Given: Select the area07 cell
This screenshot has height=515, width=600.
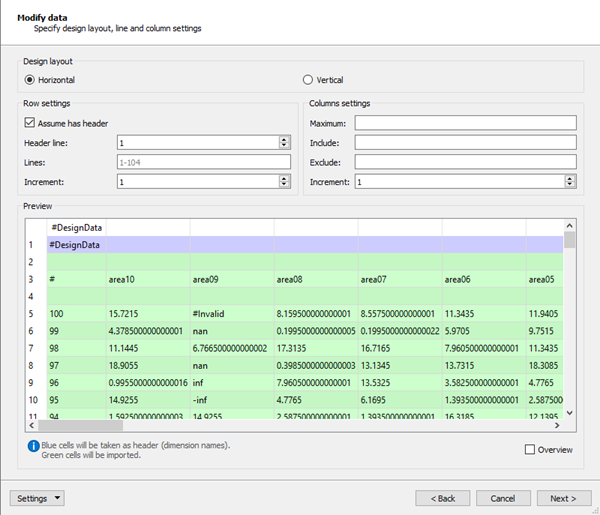Looking at the screenshot, I should [400, 279].
